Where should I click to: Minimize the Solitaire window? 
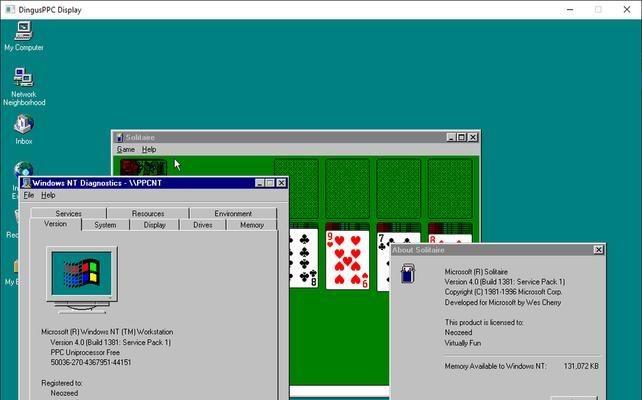[451, 137]
